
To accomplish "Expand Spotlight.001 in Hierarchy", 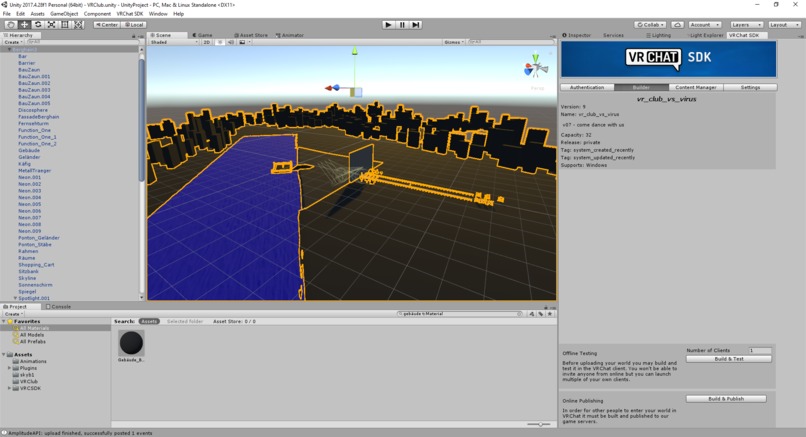I will pos(15,298).
